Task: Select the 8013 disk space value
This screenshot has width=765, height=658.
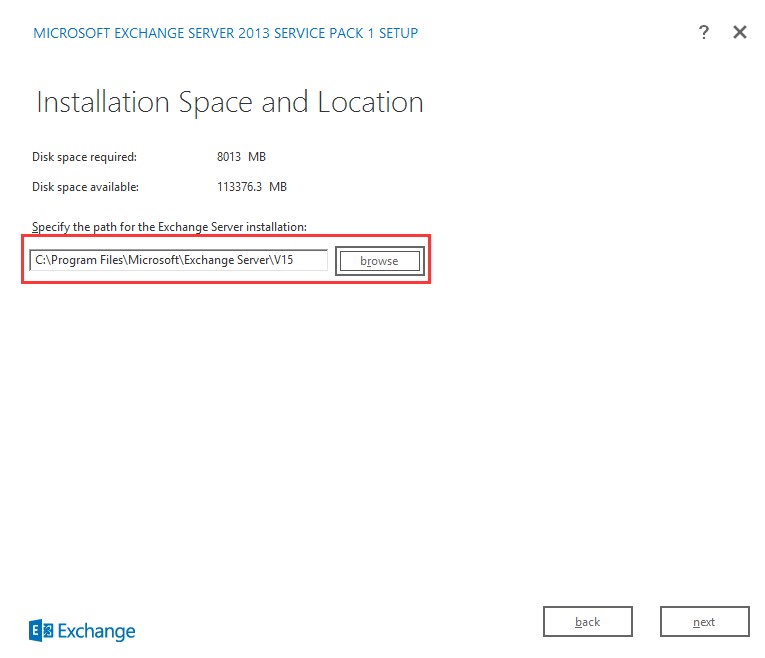Action: (228, 157)
